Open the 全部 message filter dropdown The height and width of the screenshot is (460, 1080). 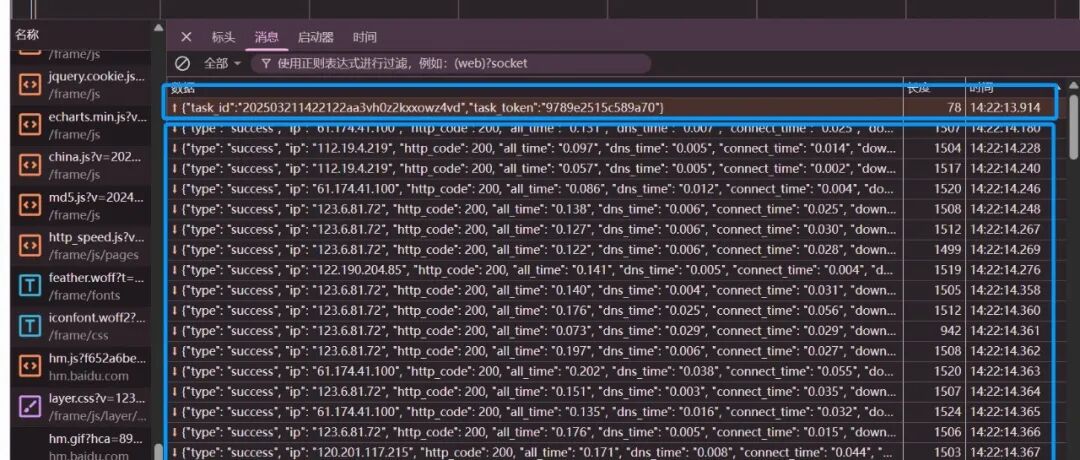[x=222, y=63]
